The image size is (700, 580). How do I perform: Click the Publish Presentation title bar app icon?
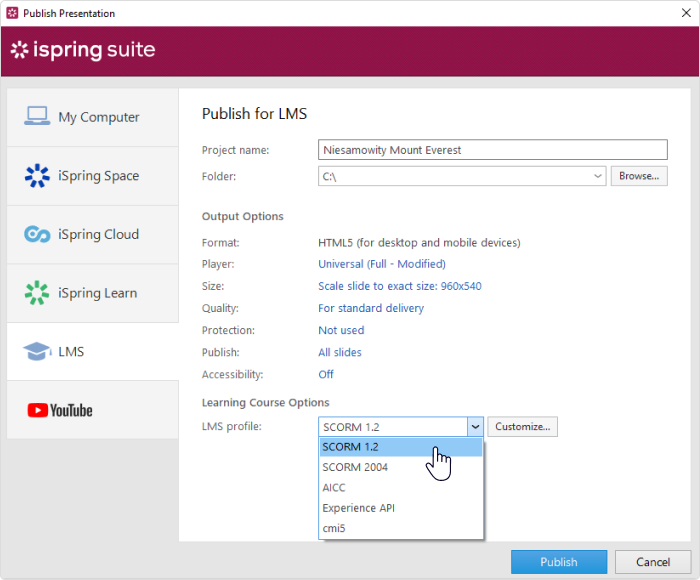coord(12,13)
